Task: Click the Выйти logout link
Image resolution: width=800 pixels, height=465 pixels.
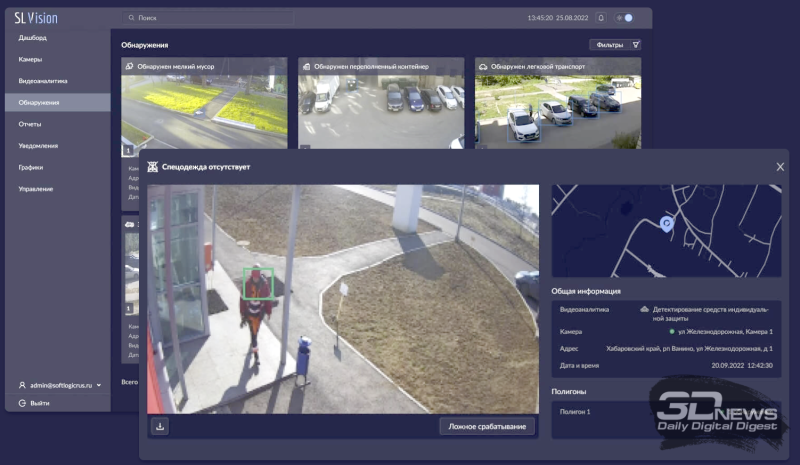Action: pyautogui.click(x=38, y=403)
